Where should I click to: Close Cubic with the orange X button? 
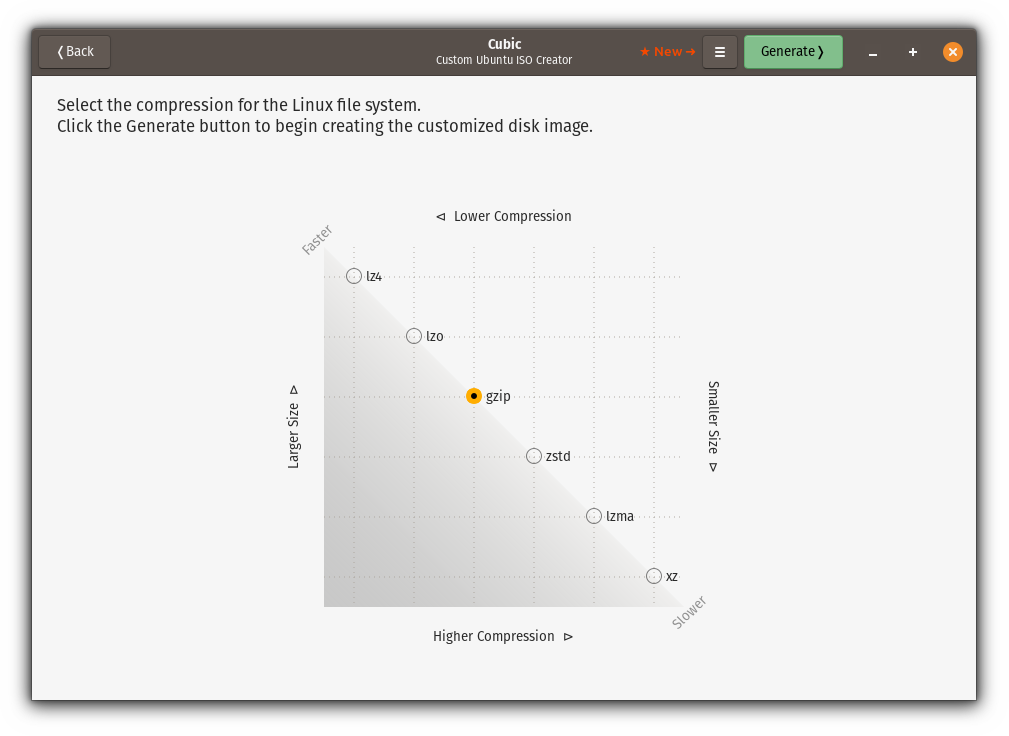(953, 52)
